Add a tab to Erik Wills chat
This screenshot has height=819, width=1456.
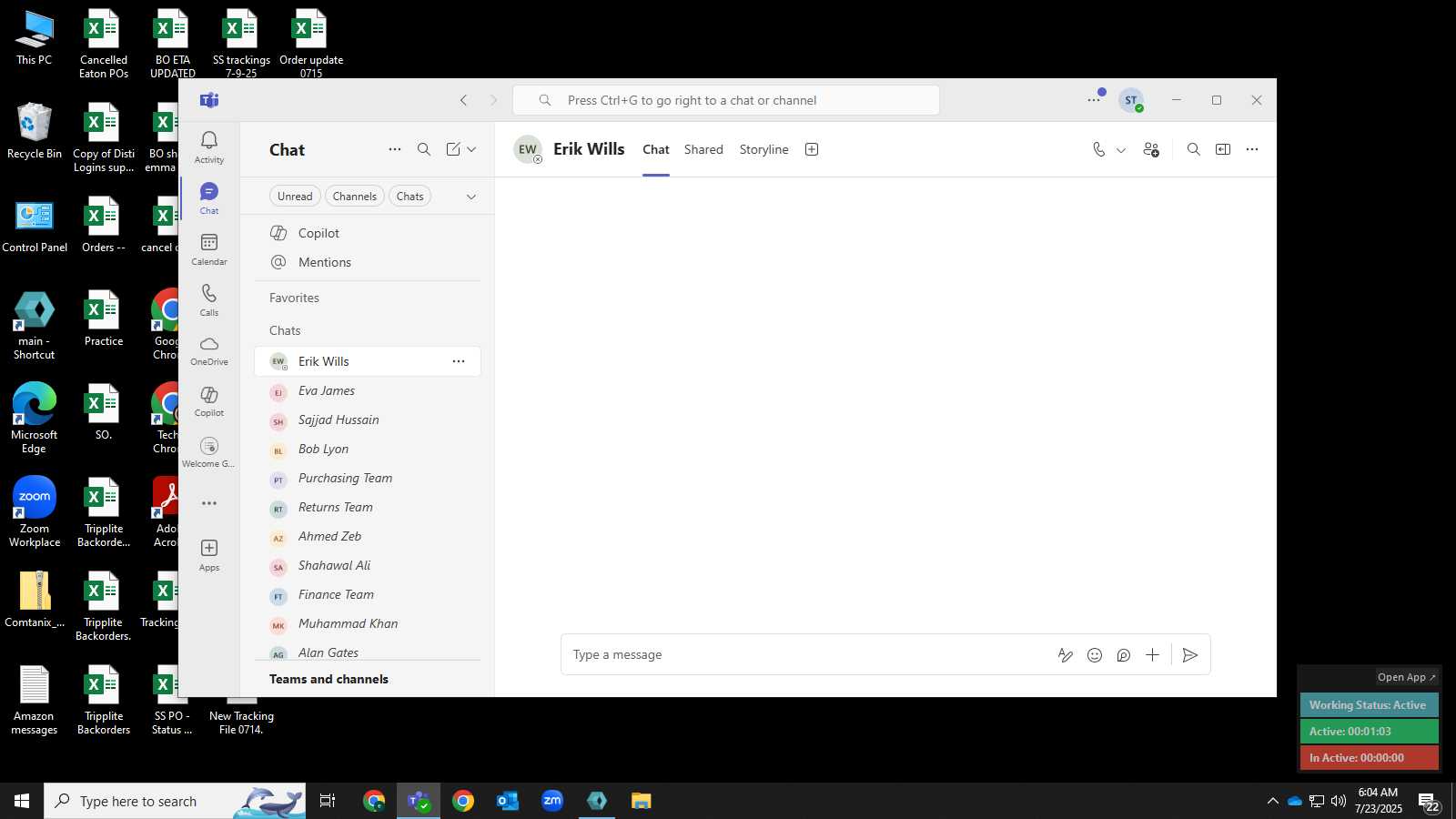click(x=812, y=149)
